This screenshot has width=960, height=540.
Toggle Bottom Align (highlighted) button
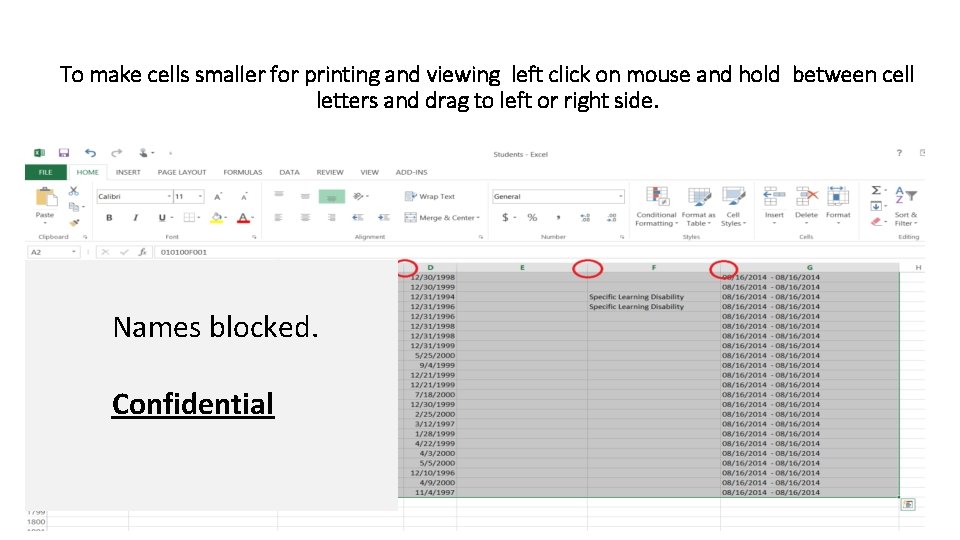332,197
